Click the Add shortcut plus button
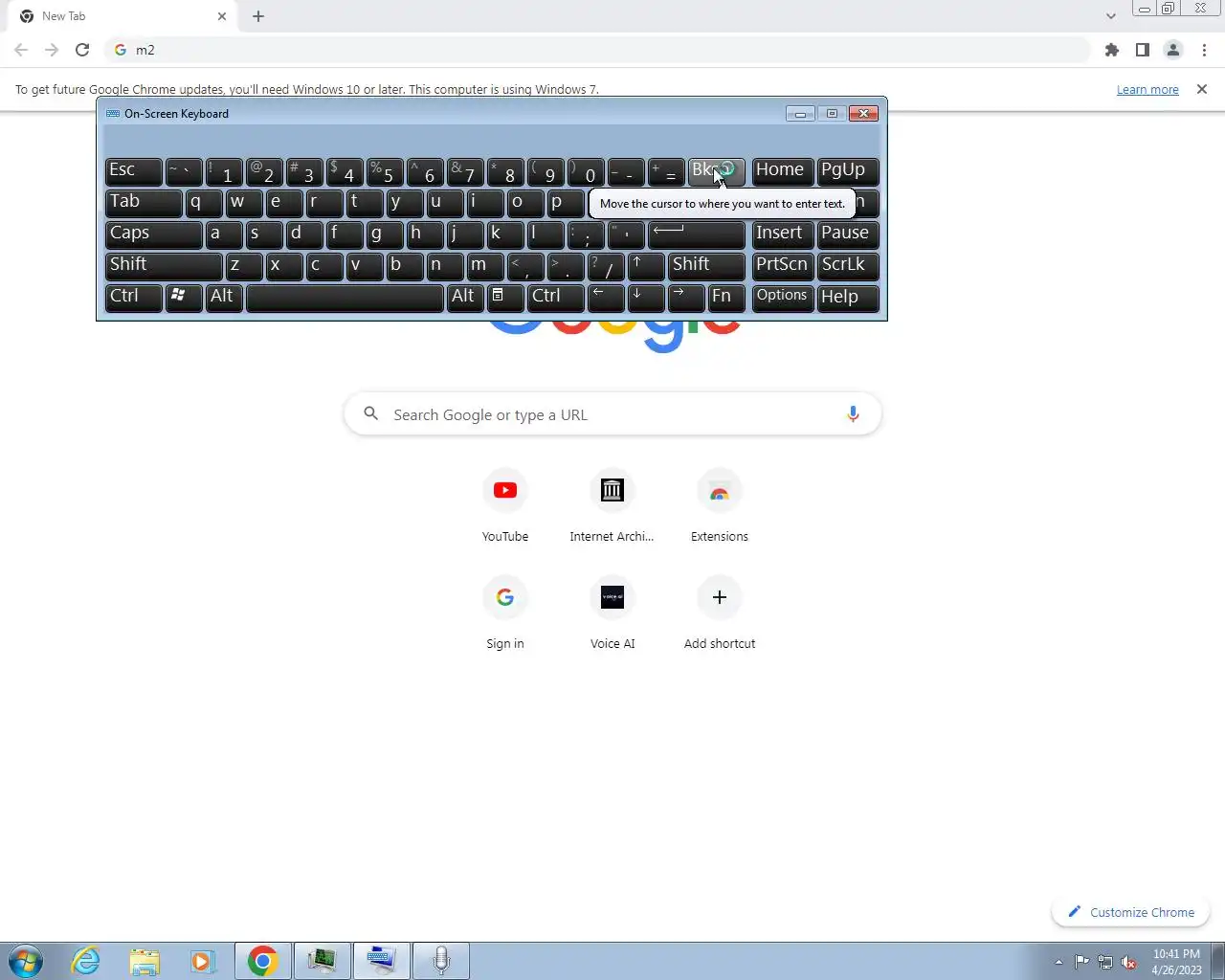The height and width of the screenshot is (980, 1225). coord(720,597)
